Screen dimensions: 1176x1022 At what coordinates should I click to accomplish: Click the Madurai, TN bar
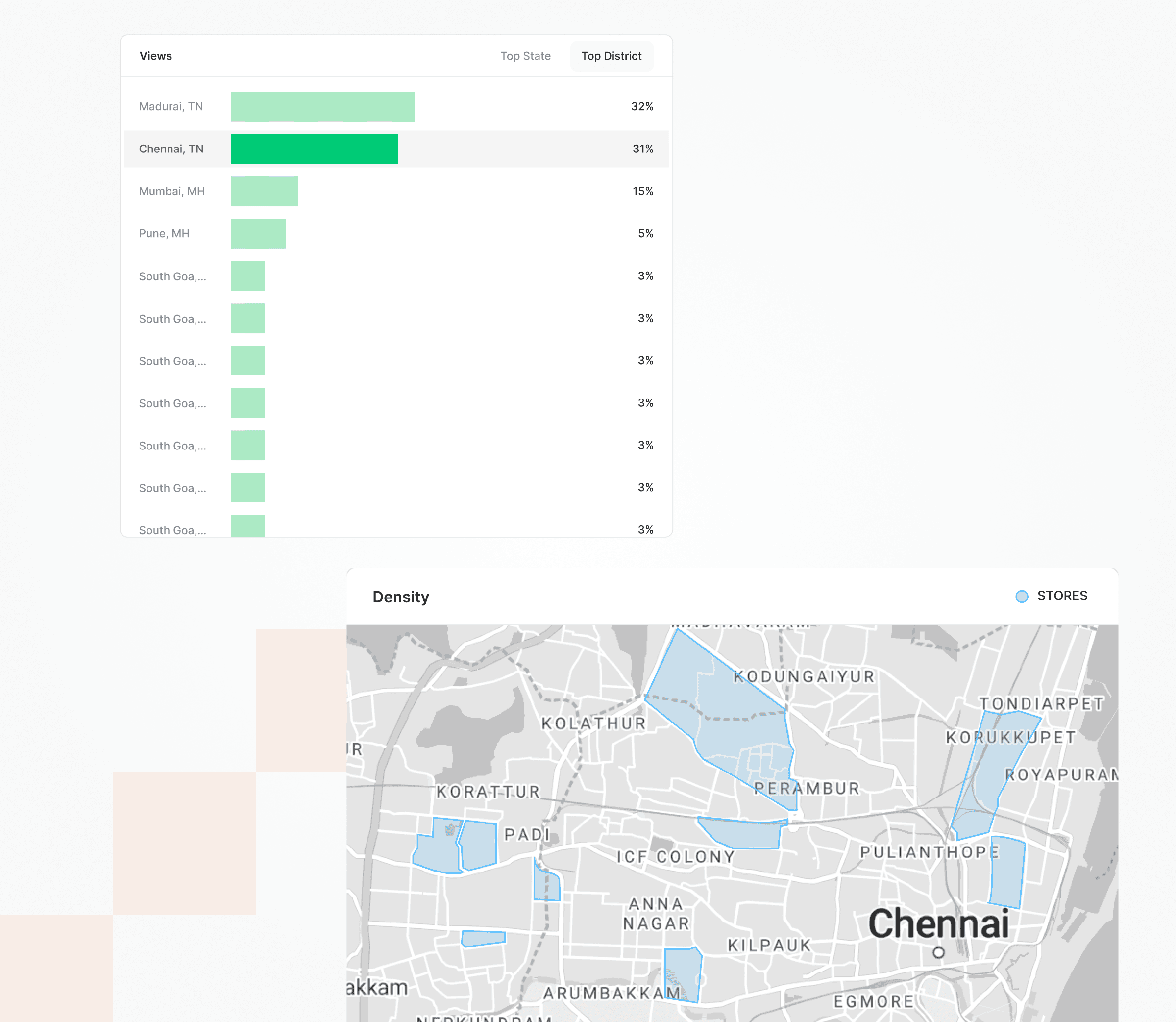(322, 107)
